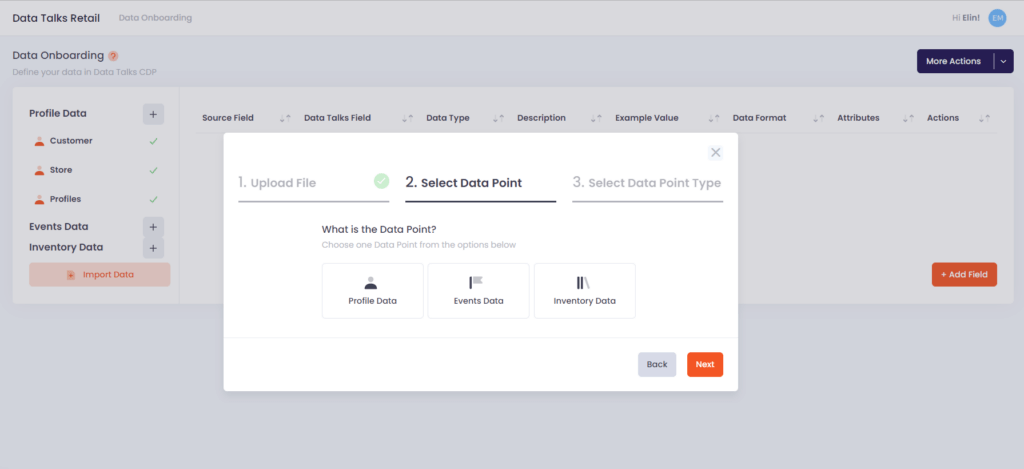Select the Inventory Data card
Image resolution: width=1024 pixels, height=469 pixels.
tap(584, 291)
